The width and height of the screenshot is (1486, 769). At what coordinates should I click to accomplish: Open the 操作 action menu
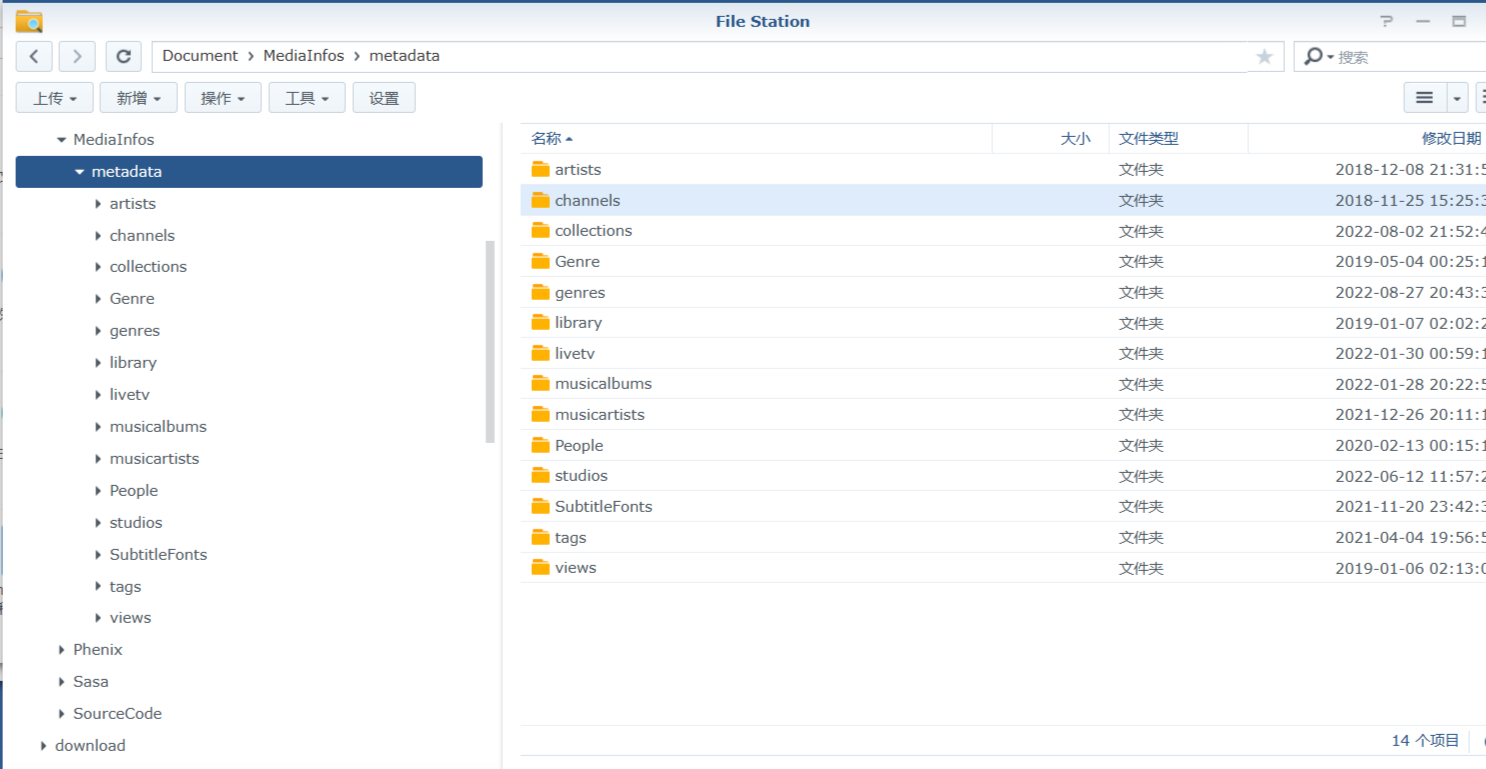[223, 98]
